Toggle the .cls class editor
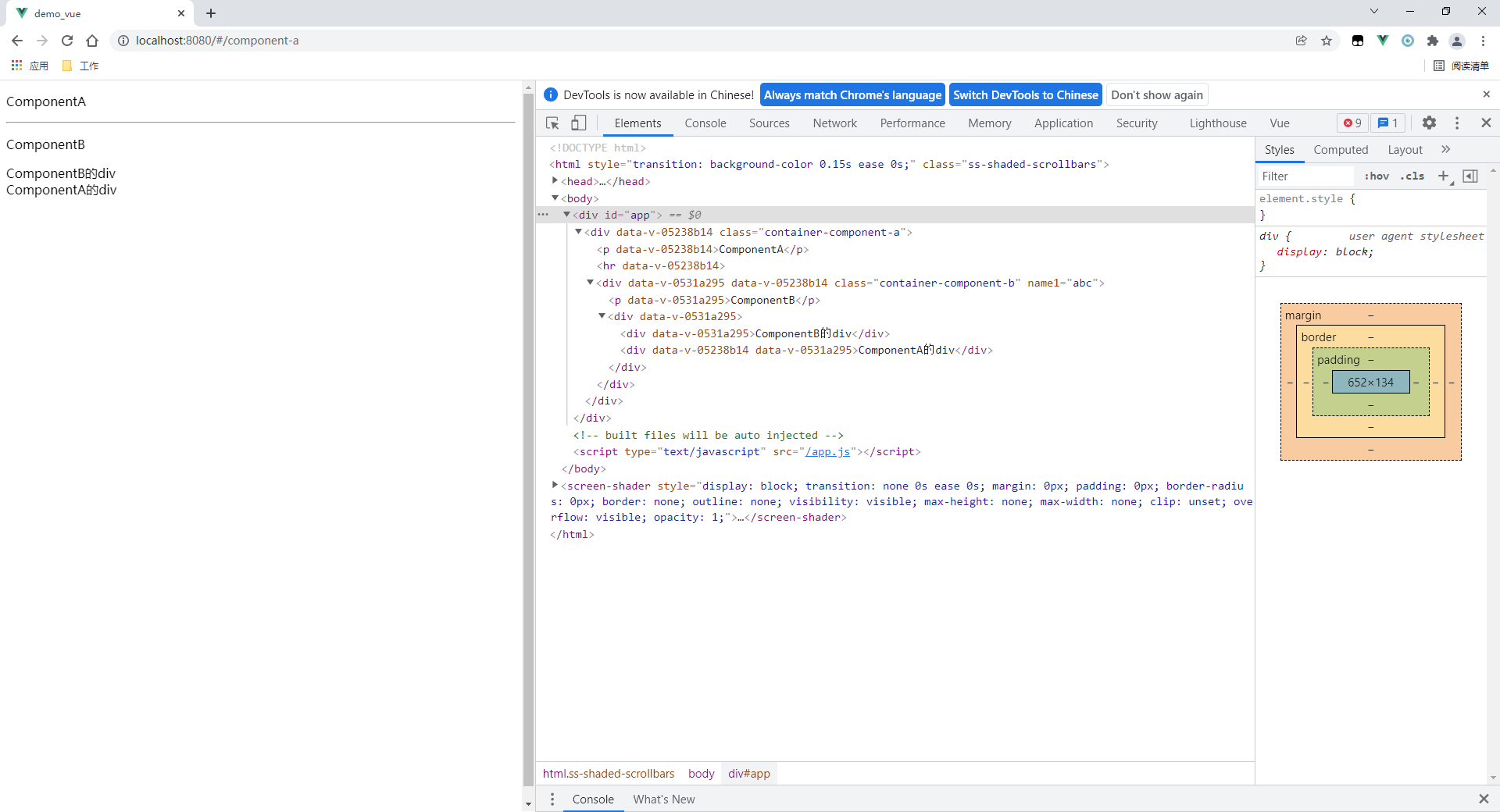 click(1412, 176)
